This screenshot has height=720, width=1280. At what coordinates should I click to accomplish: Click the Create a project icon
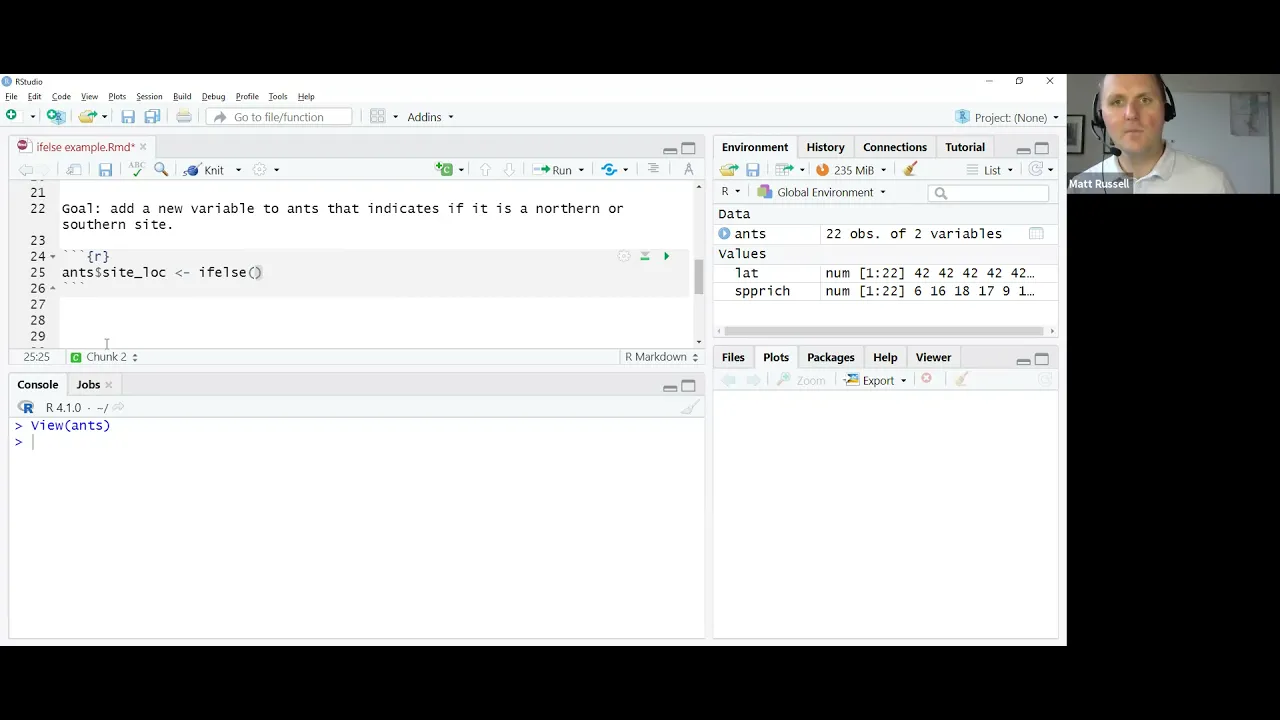[x=55, y=117]
